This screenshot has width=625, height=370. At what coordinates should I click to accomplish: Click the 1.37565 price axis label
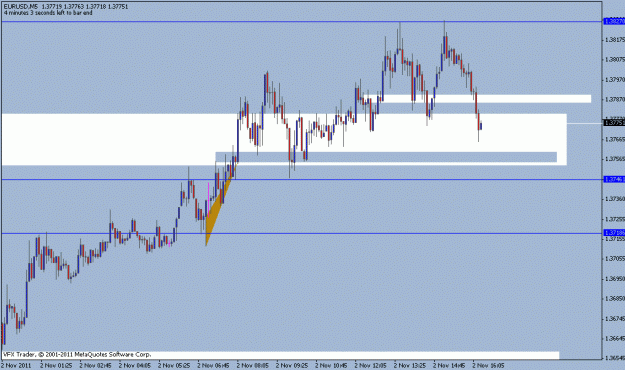pyautogui.click(x=615, y=159)
